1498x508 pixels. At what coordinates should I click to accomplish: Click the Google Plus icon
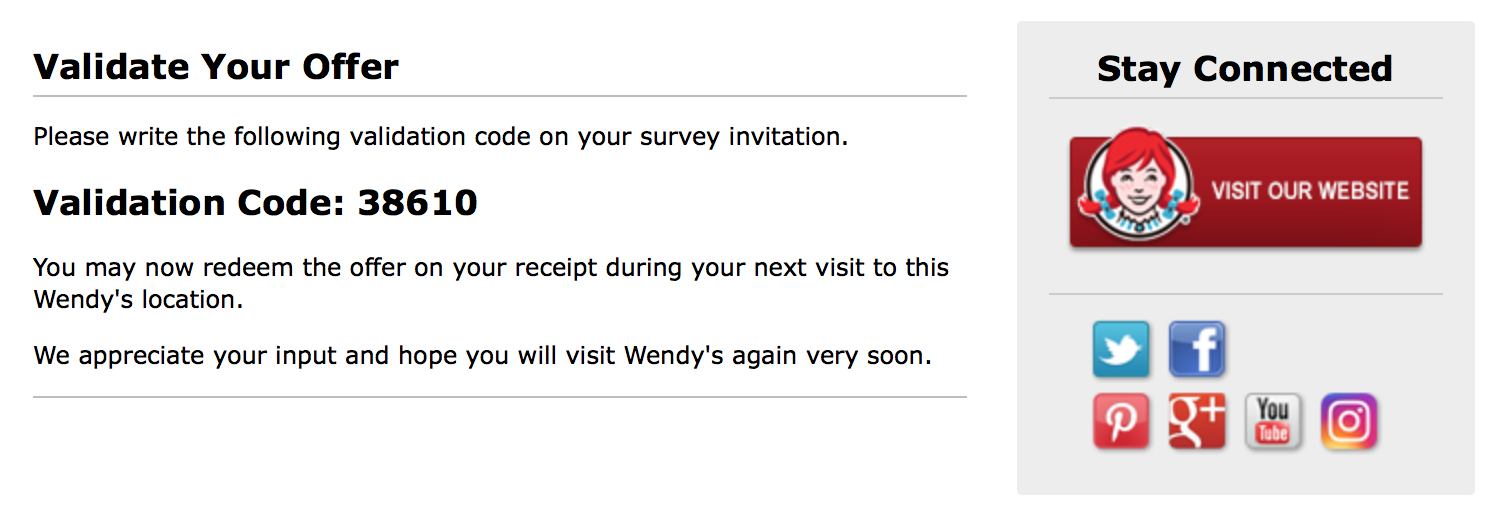coord(1197,421)
